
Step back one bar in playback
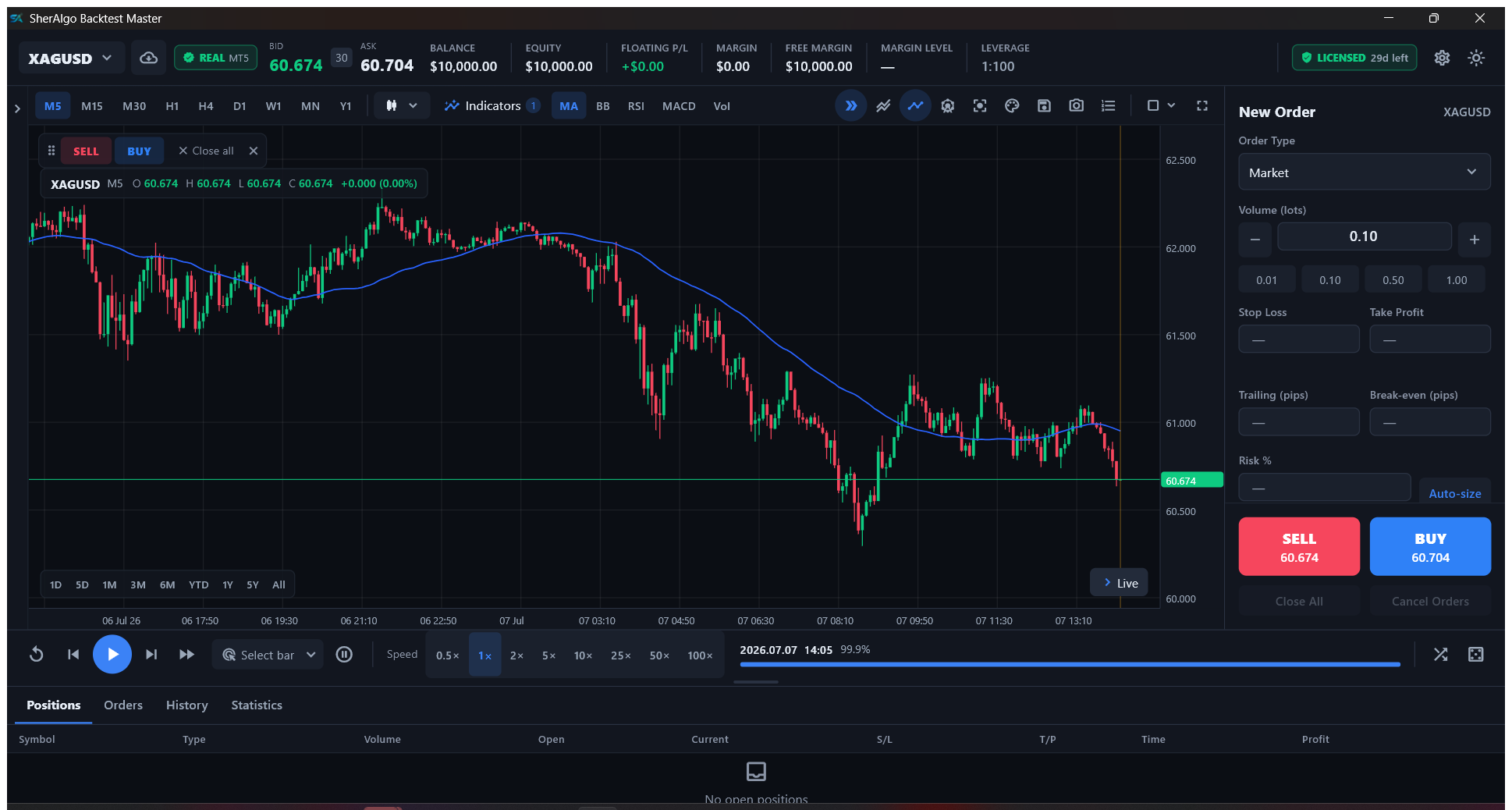73,655
